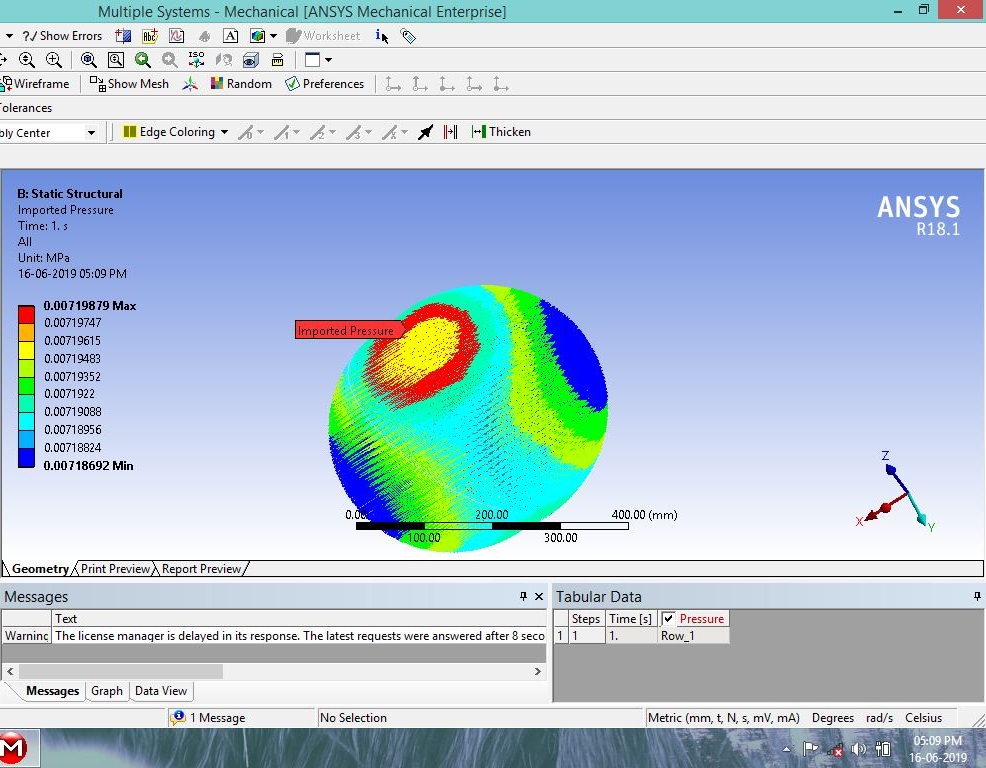986x768 pixels.
Task: Open the Preferences annotation settings
Action: pyautogui.click(x=325, y=84)
